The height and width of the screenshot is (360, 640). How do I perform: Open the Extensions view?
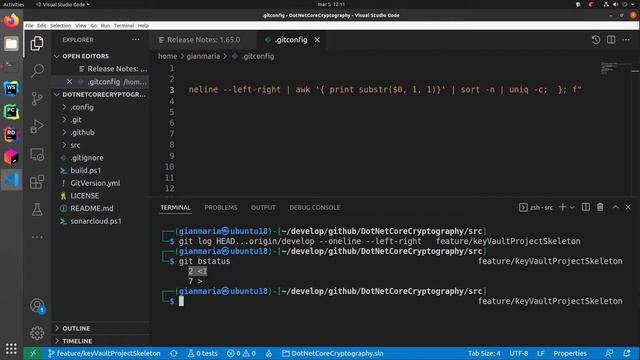(37, 182)
